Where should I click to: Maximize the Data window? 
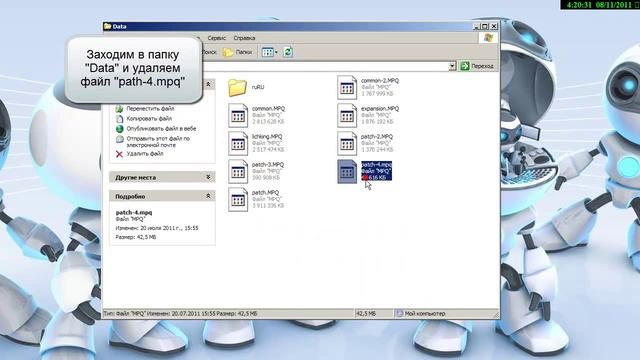coord(485,26)
